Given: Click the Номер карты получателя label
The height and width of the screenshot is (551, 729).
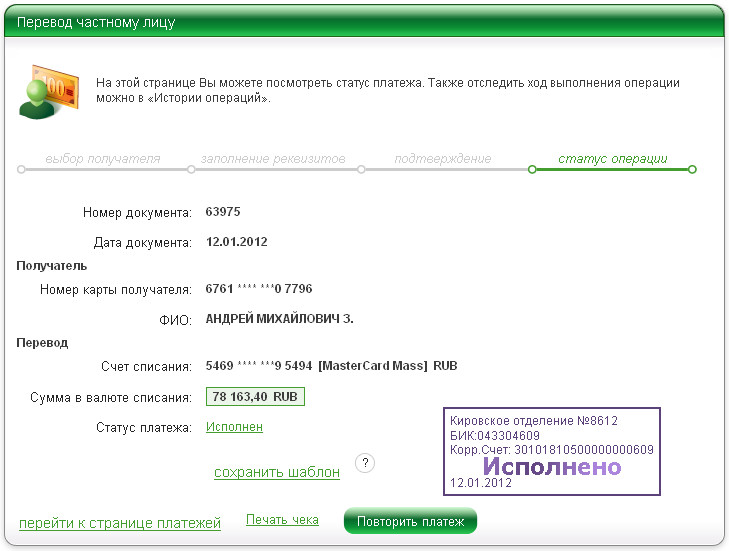Looking at the screenshot, I should [116, 290].
